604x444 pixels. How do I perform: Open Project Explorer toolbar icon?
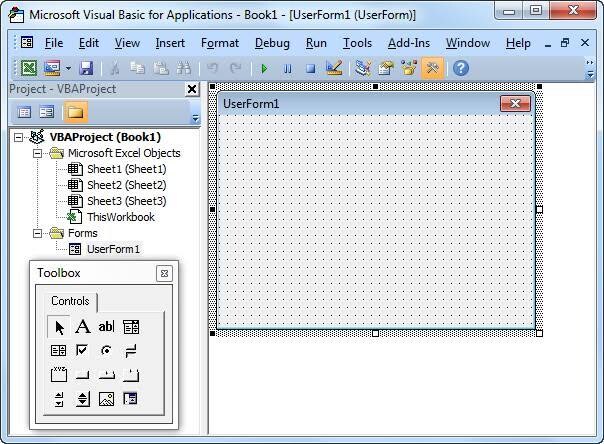pos(362,69)
